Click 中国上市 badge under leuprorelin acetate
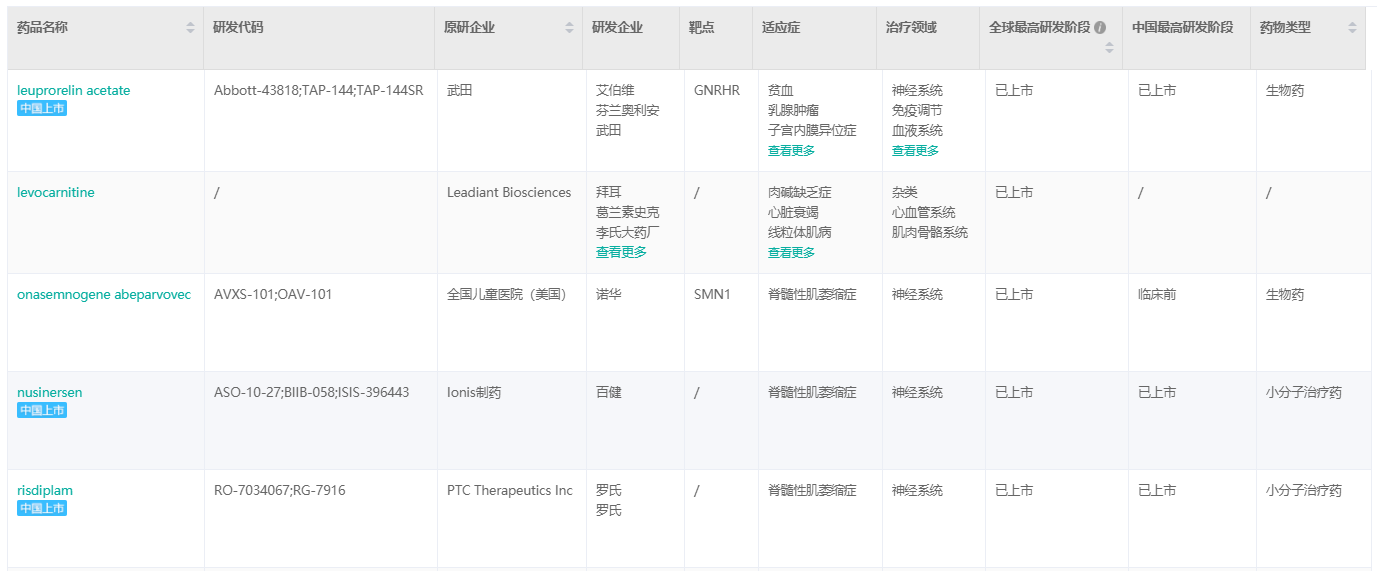This screenshot has height=571, width=1377. point(42,108)
